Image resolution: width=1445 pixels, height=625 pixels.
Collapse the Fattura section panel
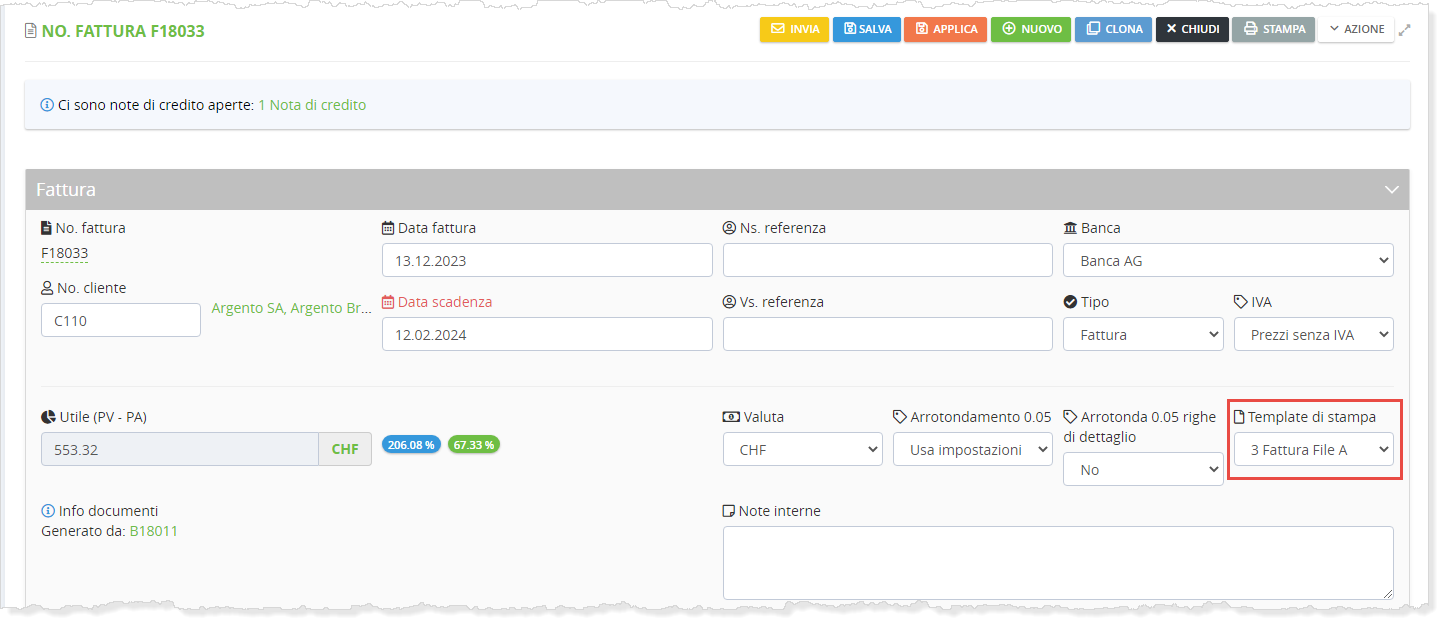(x=1390, y=189)
